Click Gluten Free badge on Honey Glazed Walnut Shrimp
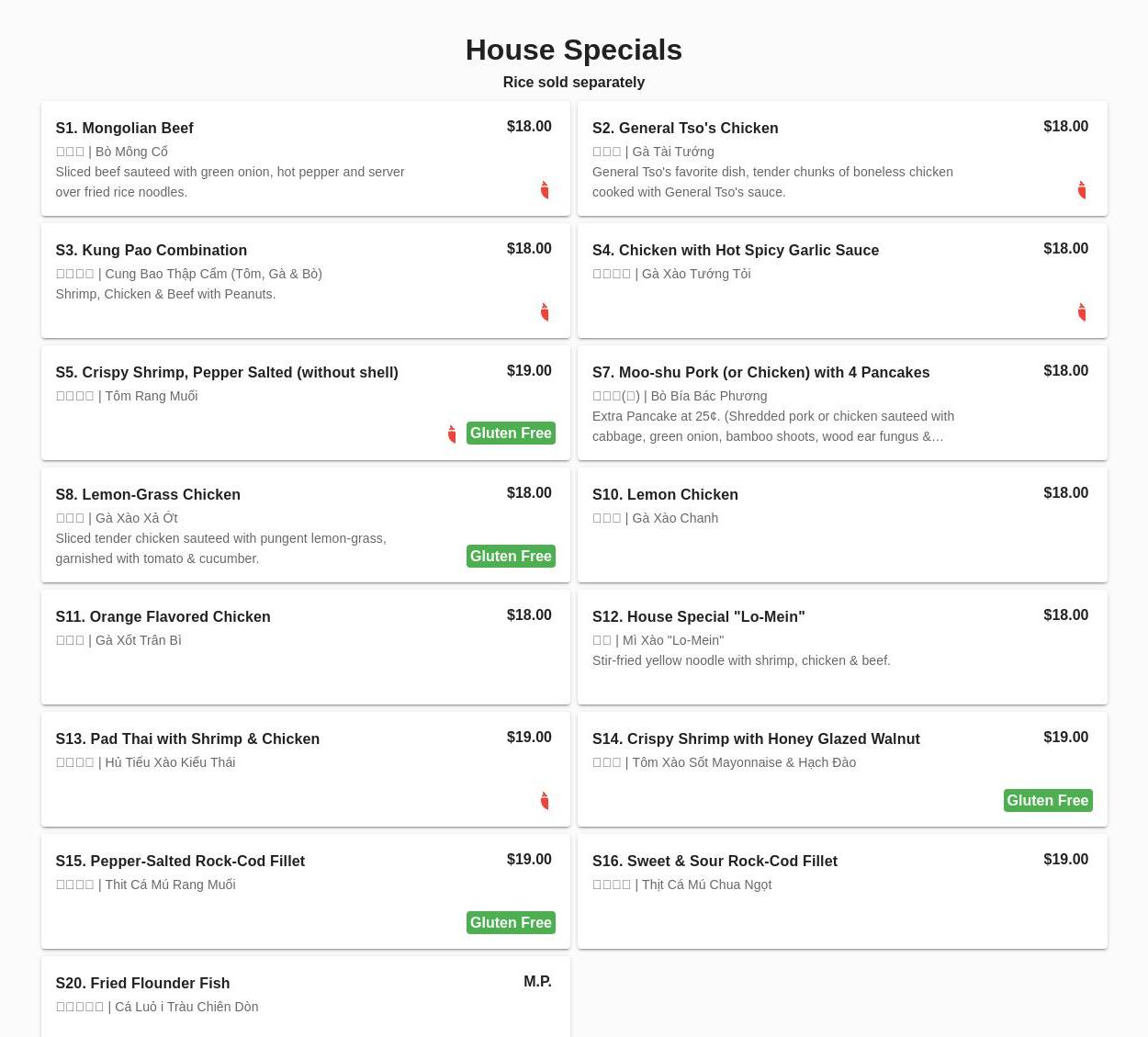 click(x=1047, y=800)
